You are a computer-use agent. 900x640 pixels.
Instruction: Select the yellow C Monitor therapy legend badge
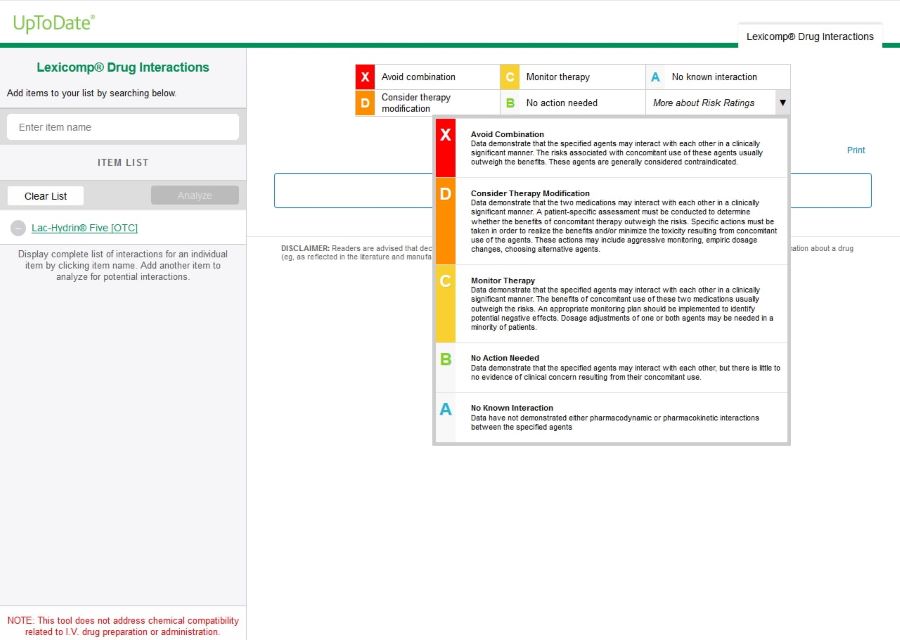(x=510, y=76)
